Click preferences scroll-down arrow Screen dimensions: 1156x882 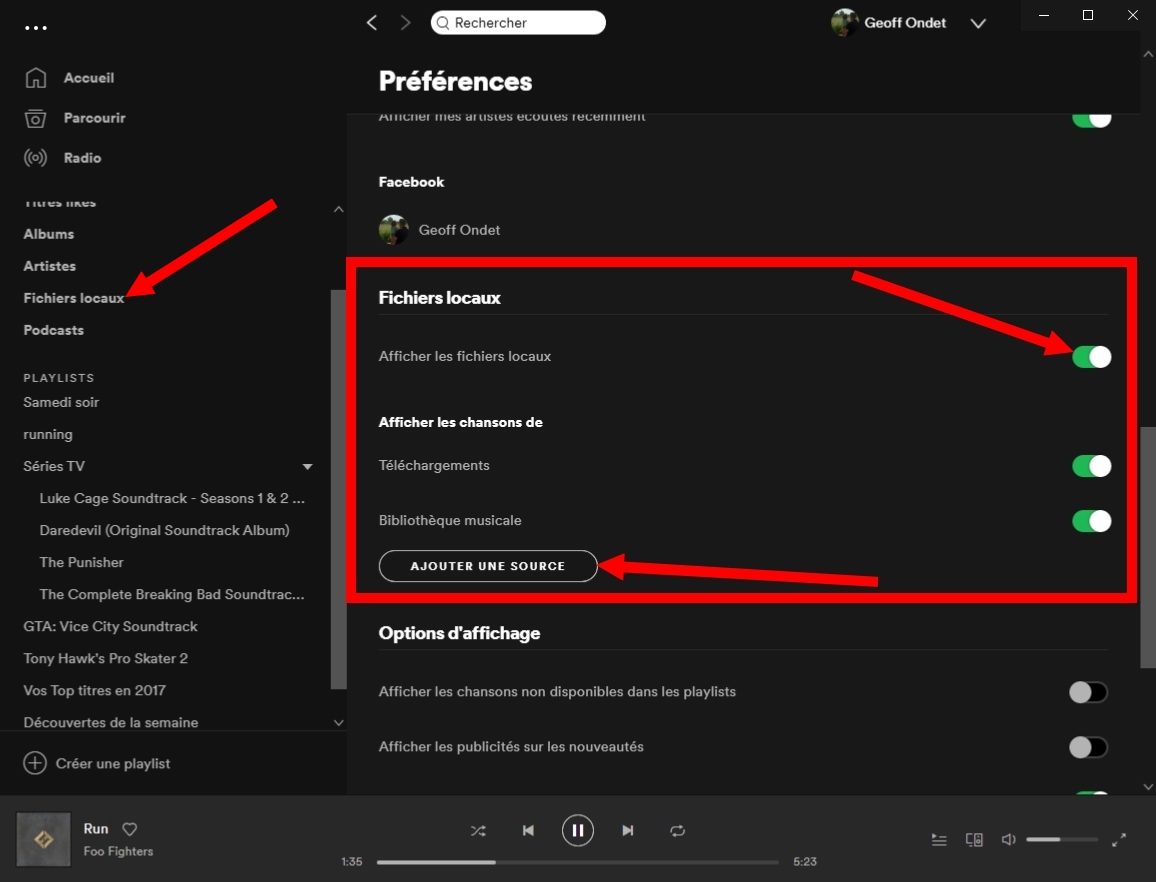pos(1148,787)
